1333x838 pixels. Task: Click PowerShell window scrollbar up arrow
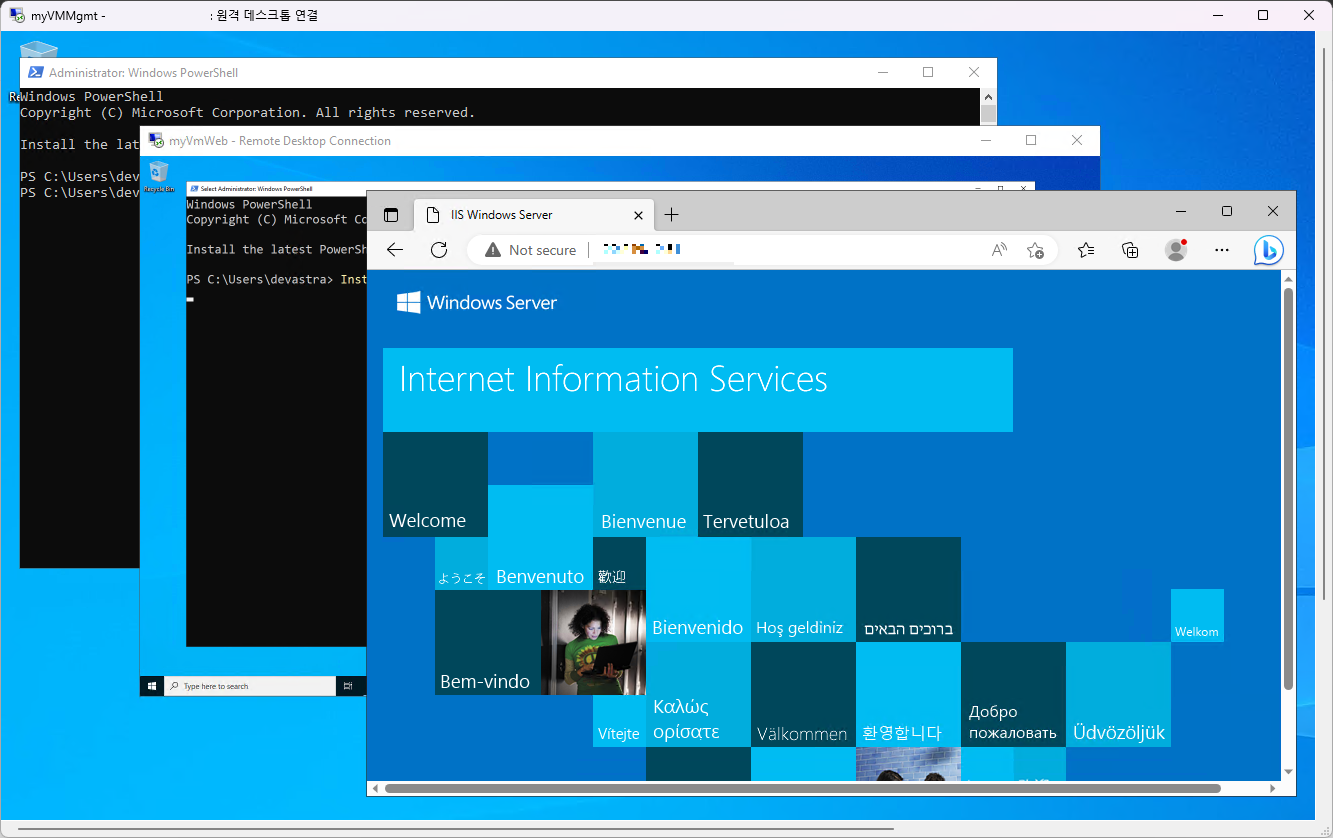coord(988,97)
